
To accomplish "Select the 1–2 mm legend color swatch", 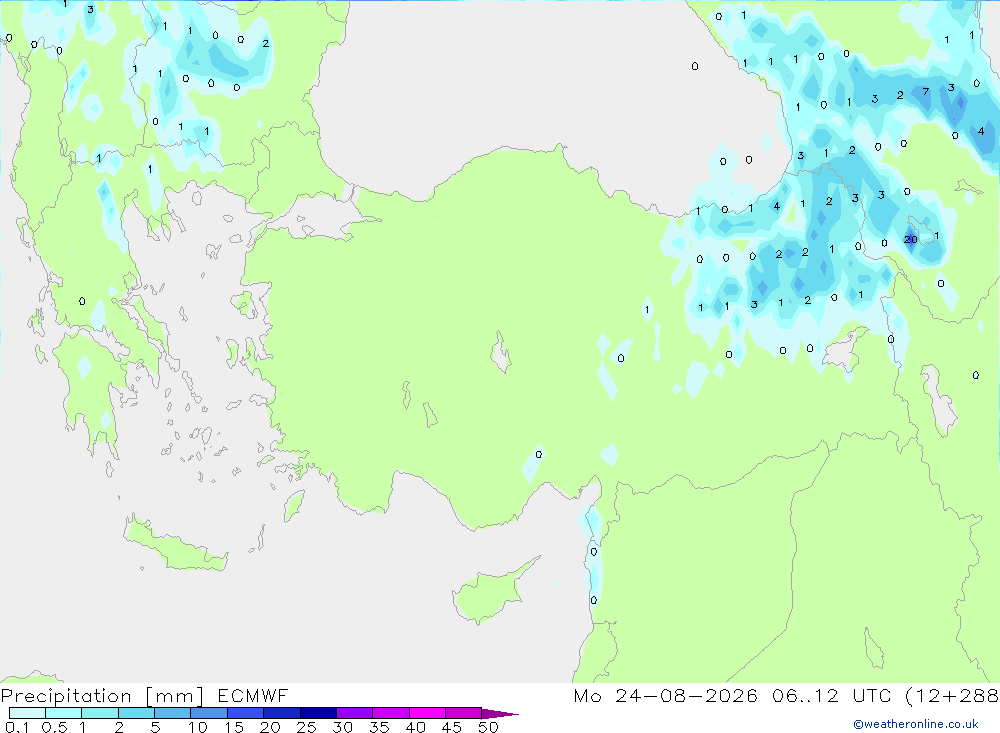I will point(100,713).
